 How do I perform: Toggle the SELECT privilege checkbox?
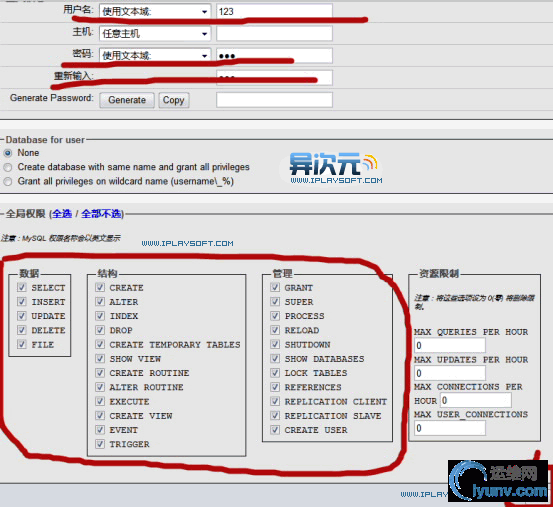coord(22,287)
